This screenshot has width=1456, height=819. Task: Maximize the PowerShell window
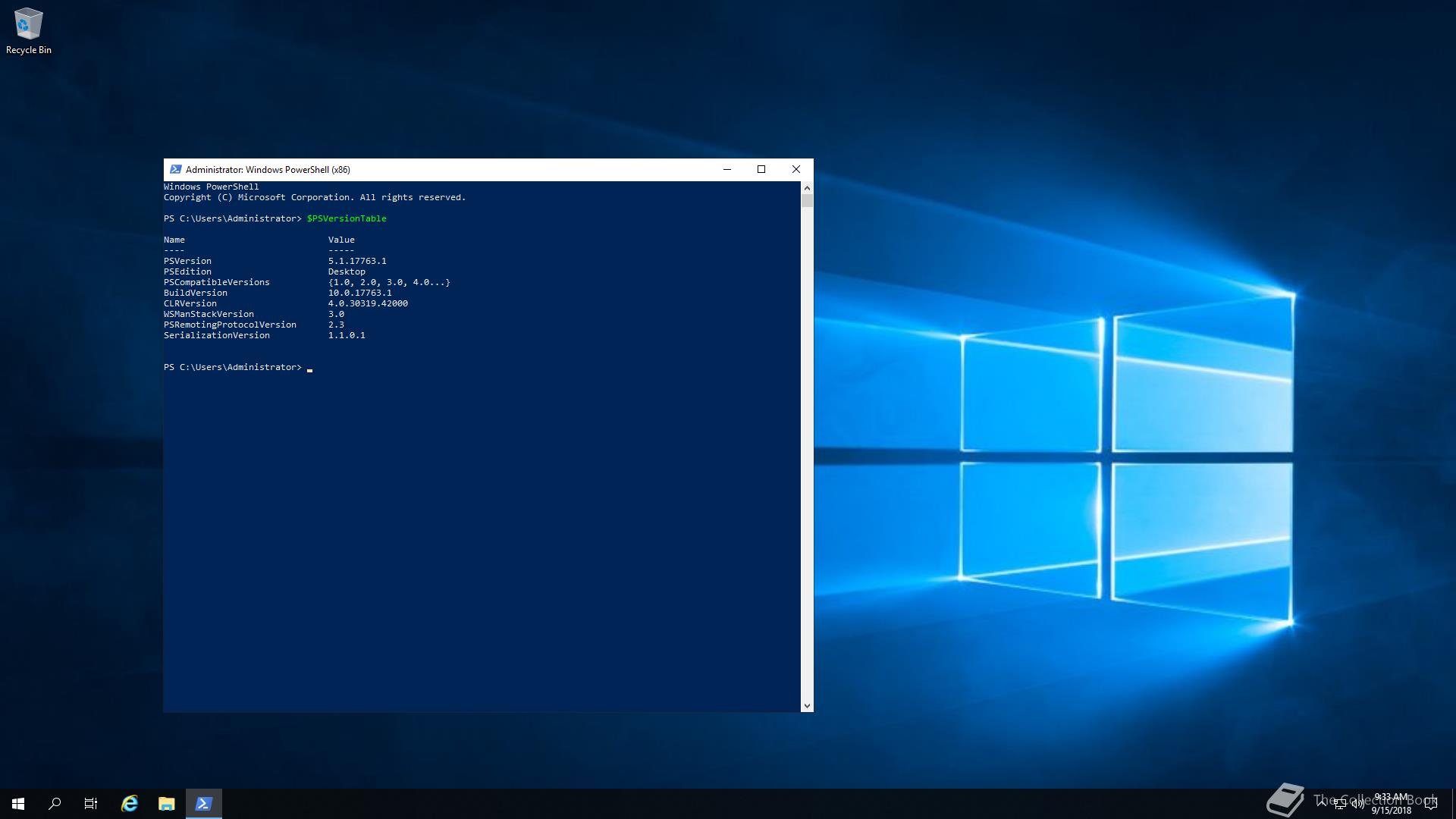(761, 169)
